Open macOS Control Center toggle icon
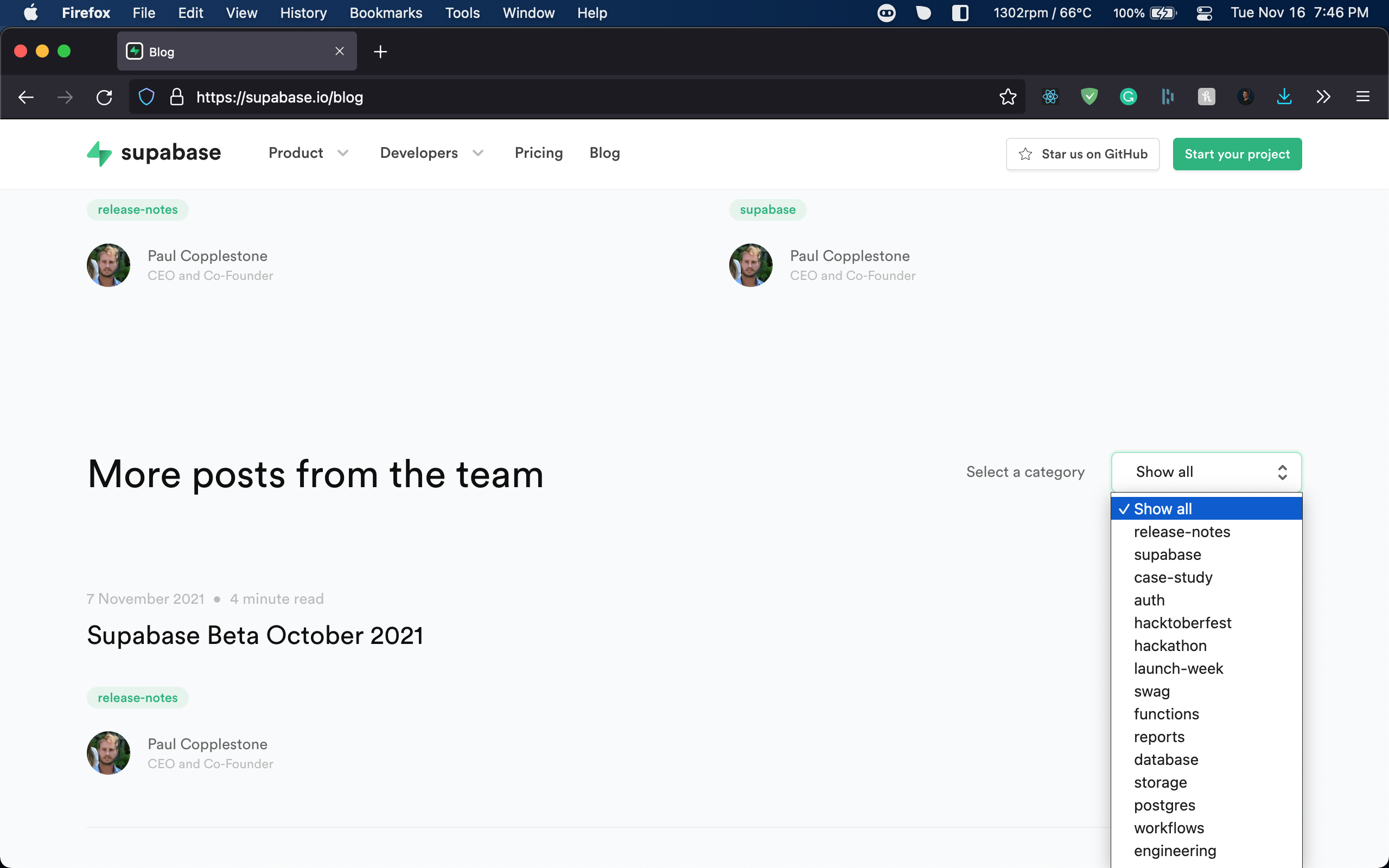The image size is (1389, 868). tap(1204, 12)
